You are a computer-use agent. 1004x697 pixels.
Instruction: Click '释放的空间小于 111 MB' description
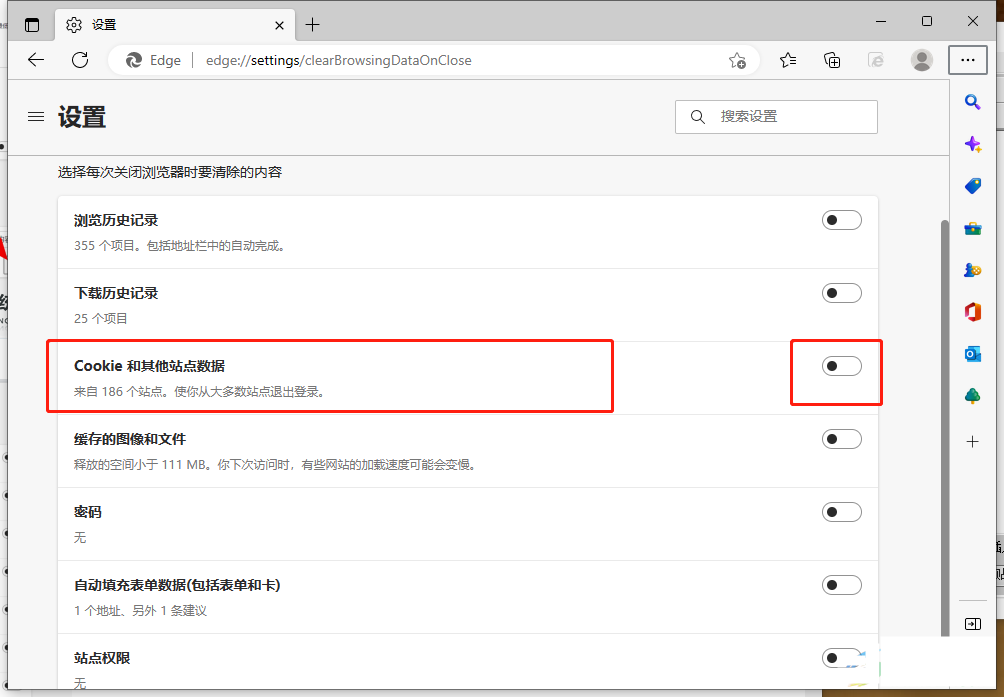276,465
